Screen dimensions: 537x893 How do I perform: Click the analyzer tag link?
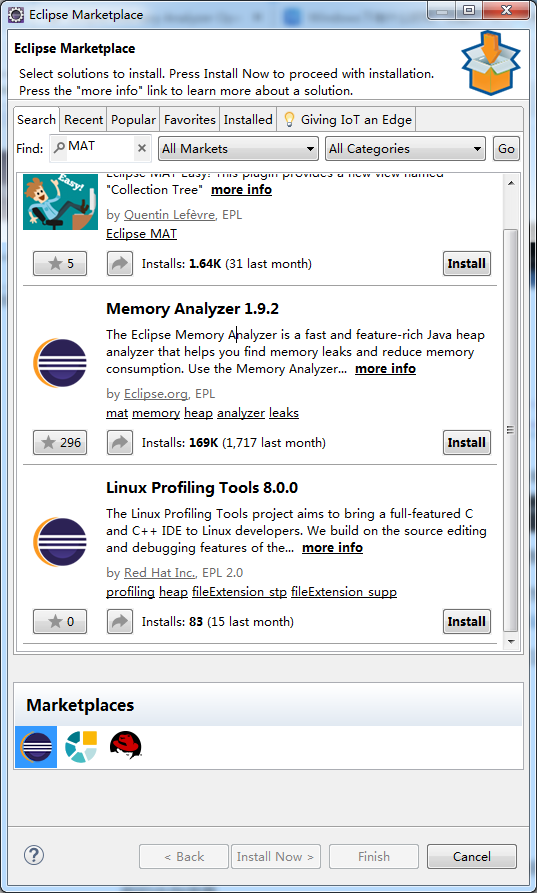click(241, 413)
